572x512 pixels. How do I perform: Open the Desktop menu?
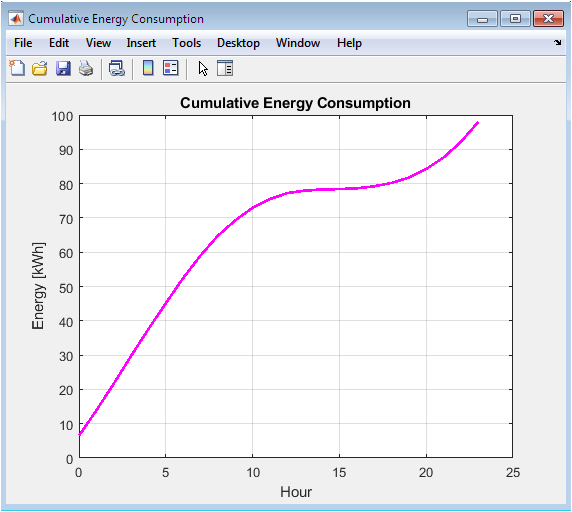tap(238, 43)
